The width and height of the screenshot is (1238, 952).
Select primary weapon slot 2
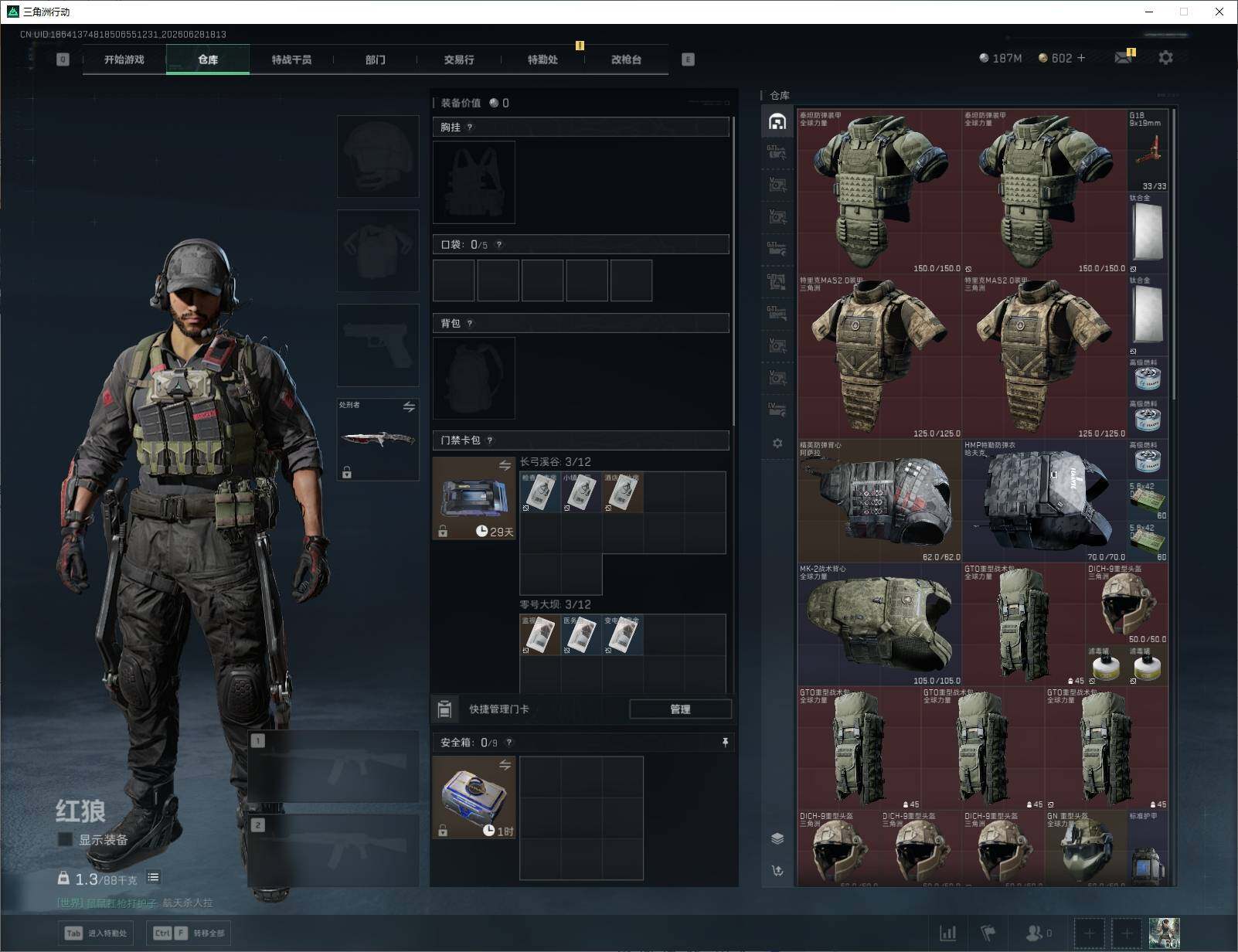coord(334,851)
